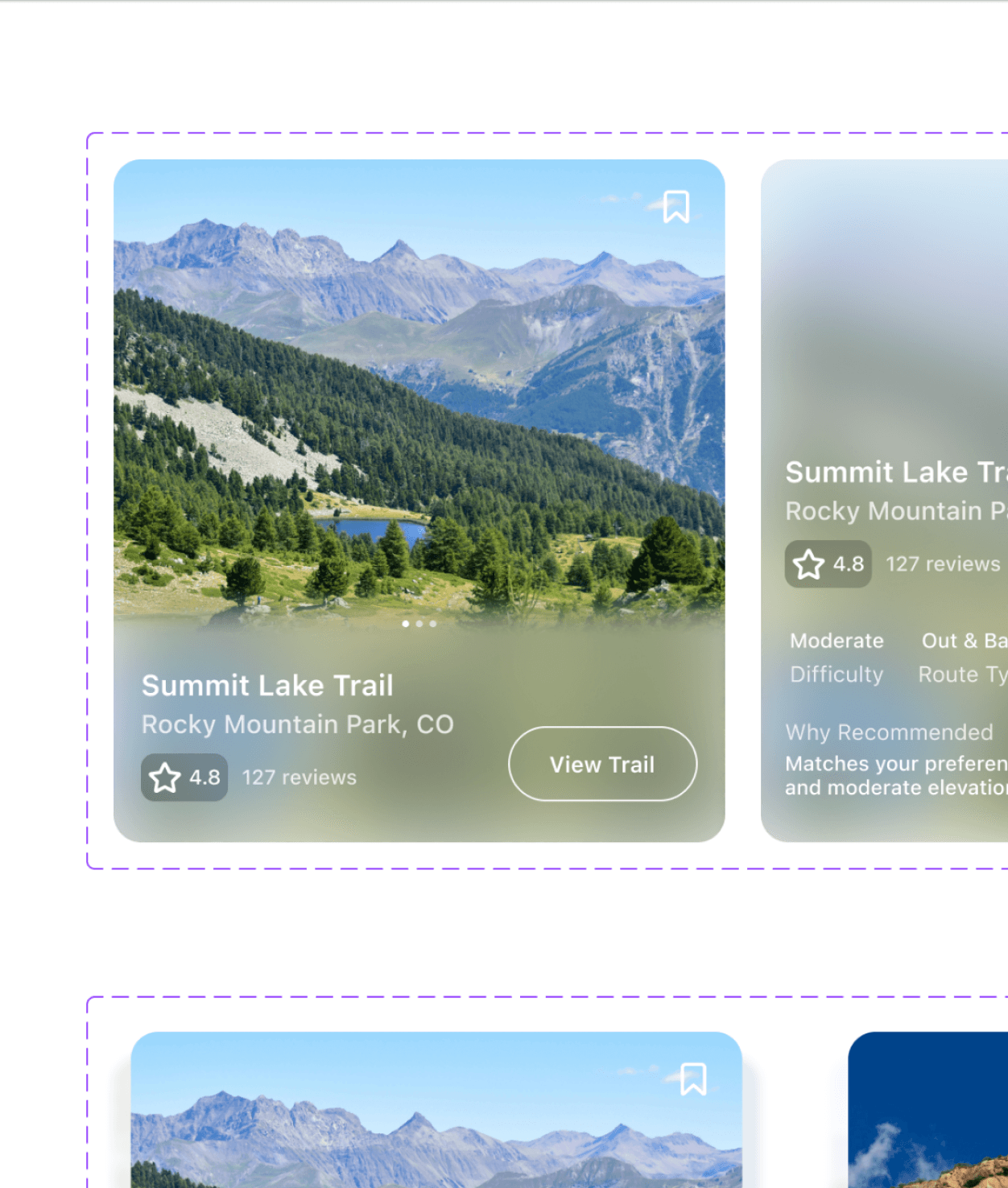Screen dimensions: 1008x1188
Task: Select the second carousel dot indicator
Action: [x=419, y=624]
